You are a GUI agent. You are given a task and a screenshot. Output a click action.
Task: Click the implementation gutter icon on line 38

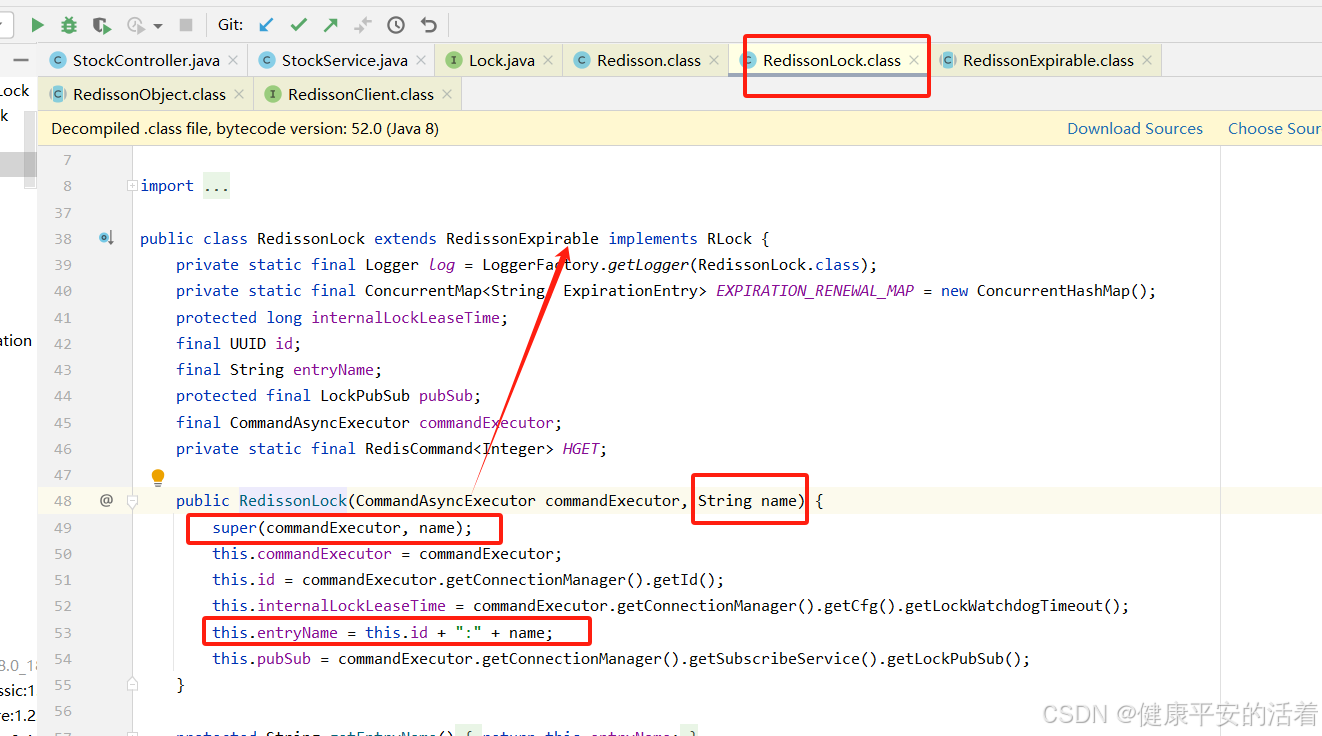click(106, 238)
